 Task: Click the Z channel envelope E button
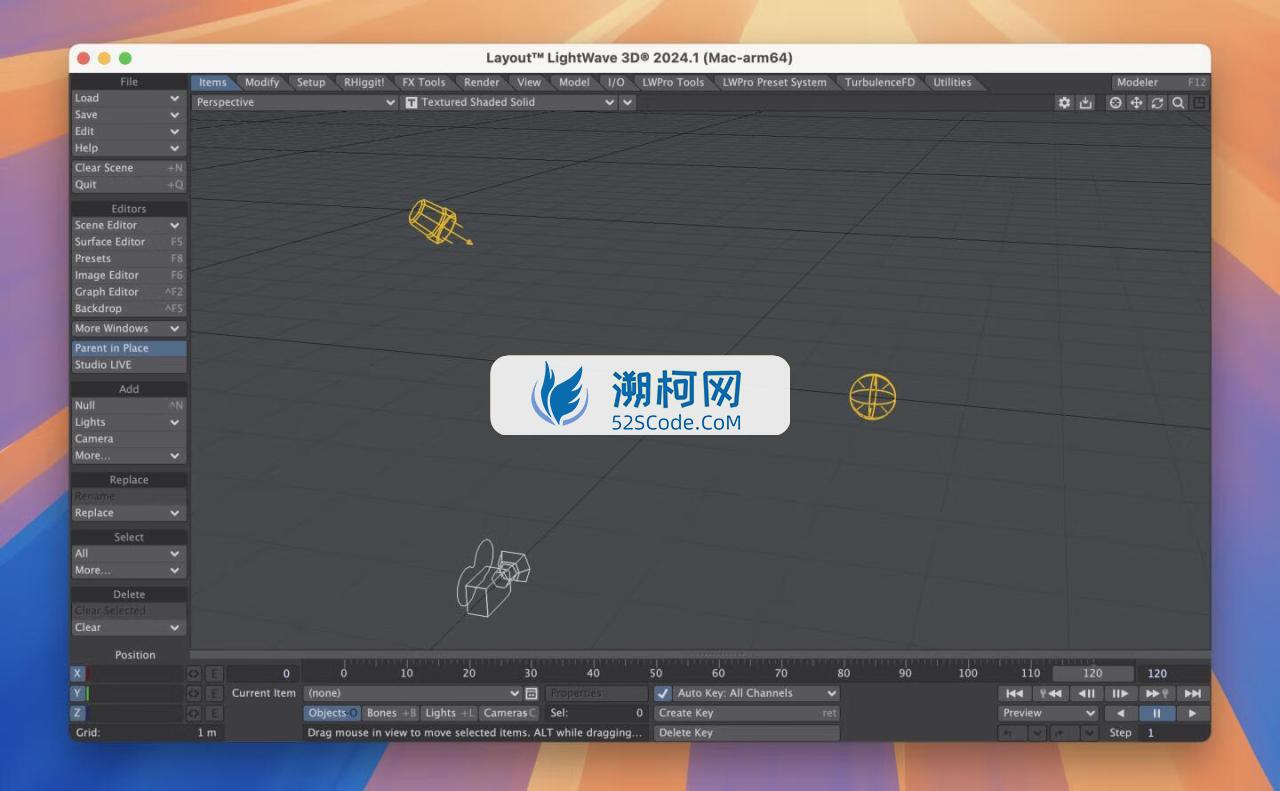214,713
